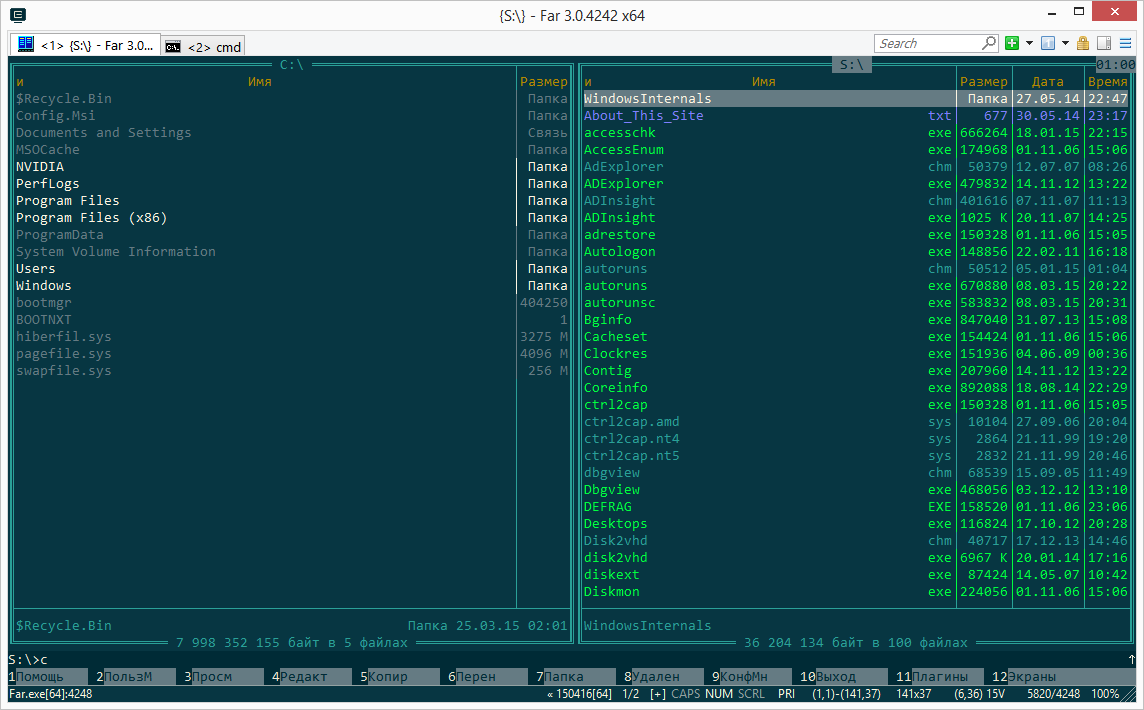Viewport: 1144px width, 710px height.
Task: Click the magnifier icon in the Search box
Action: coord(989,43)
